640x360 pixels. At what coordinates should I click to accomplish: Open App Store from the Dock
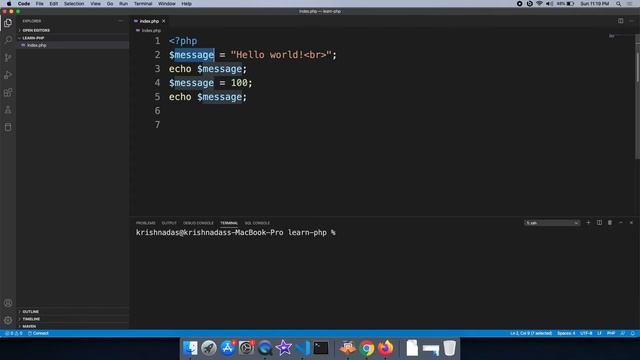click(x=227, y=348)
